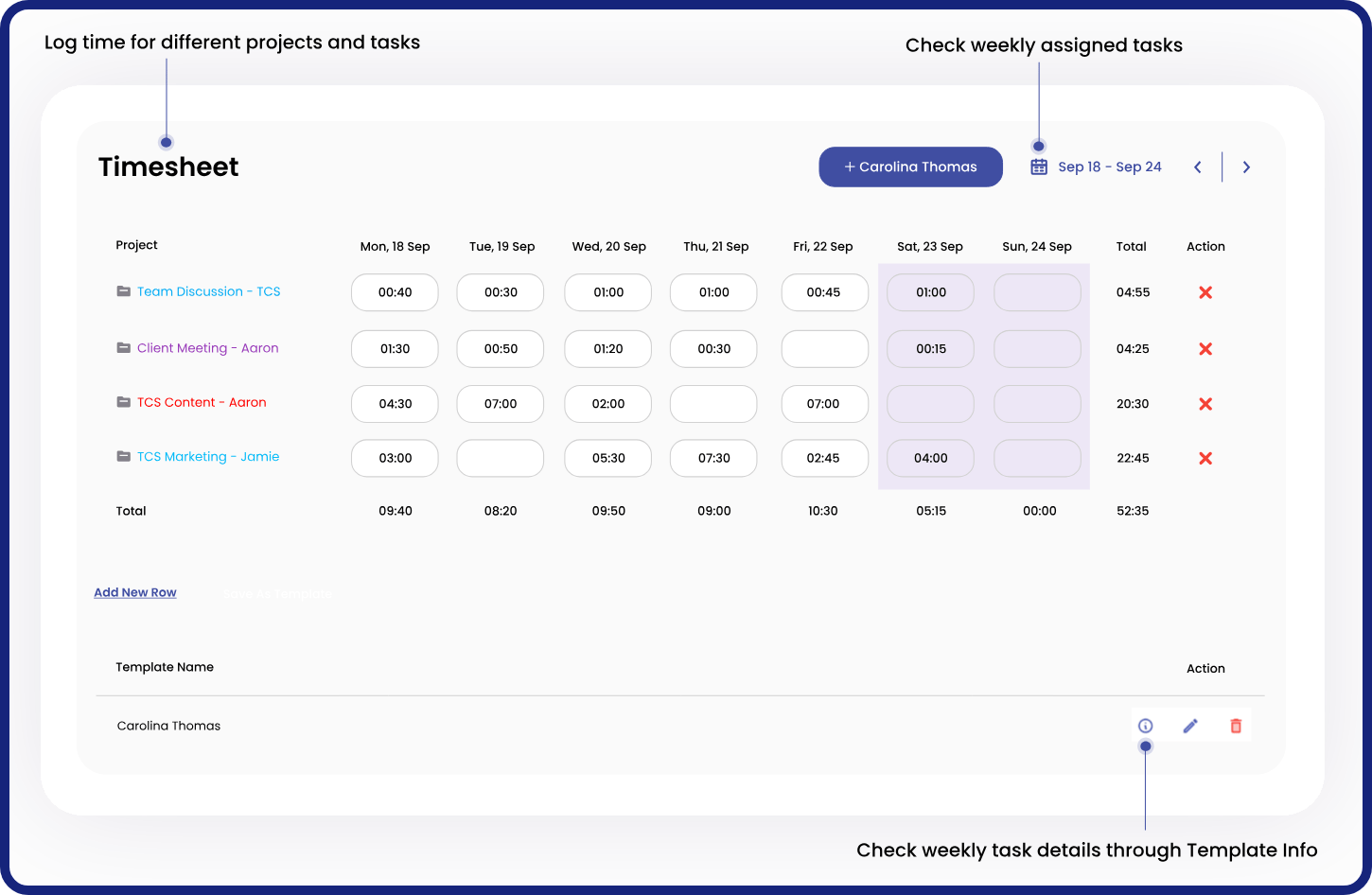
Task: Click the calendar icon beside Sep 18 - Sep 24
Action: pos(1039,167)
